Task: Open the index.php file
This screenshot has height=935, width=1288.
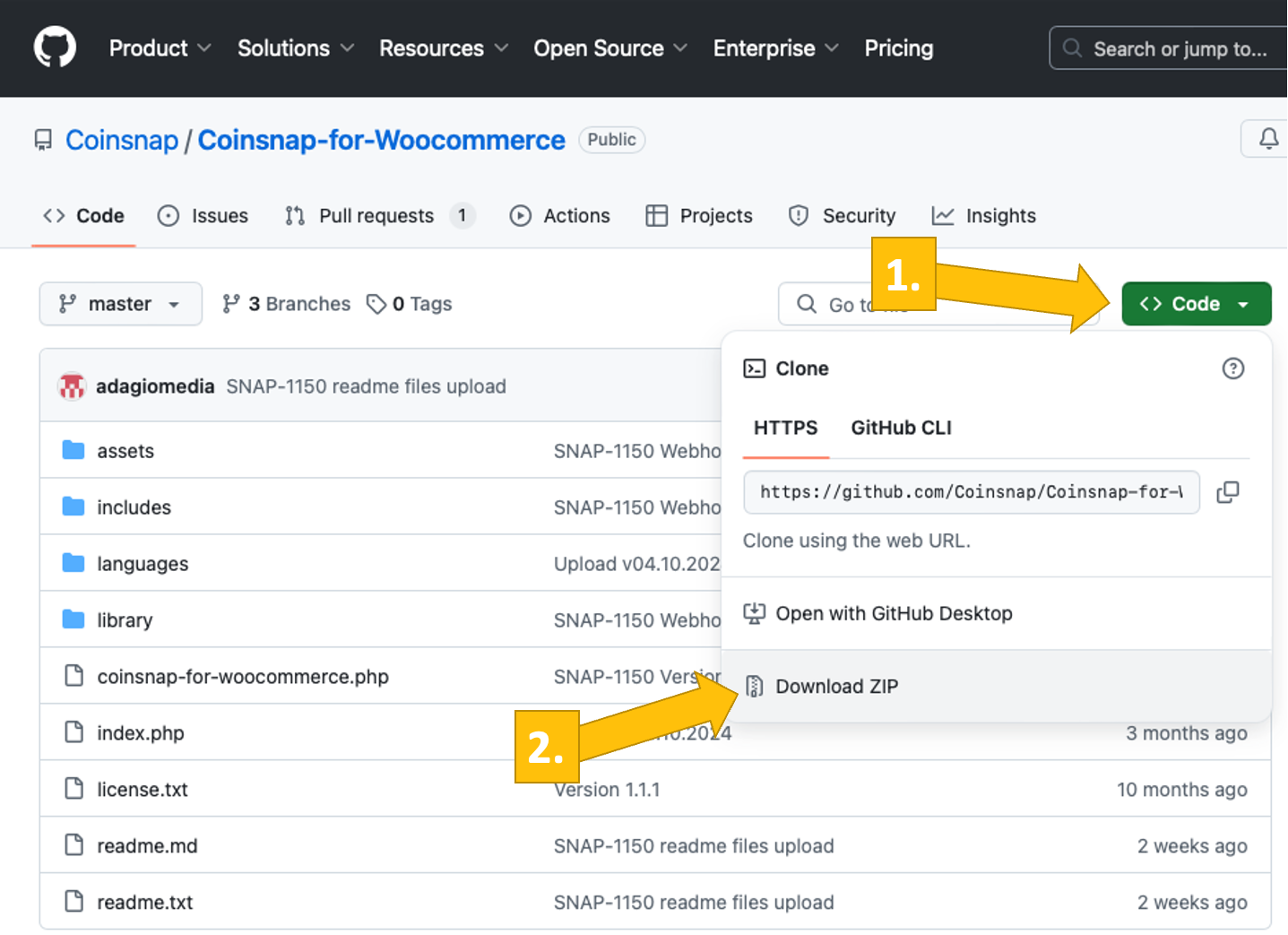Action: click(141, 733)
